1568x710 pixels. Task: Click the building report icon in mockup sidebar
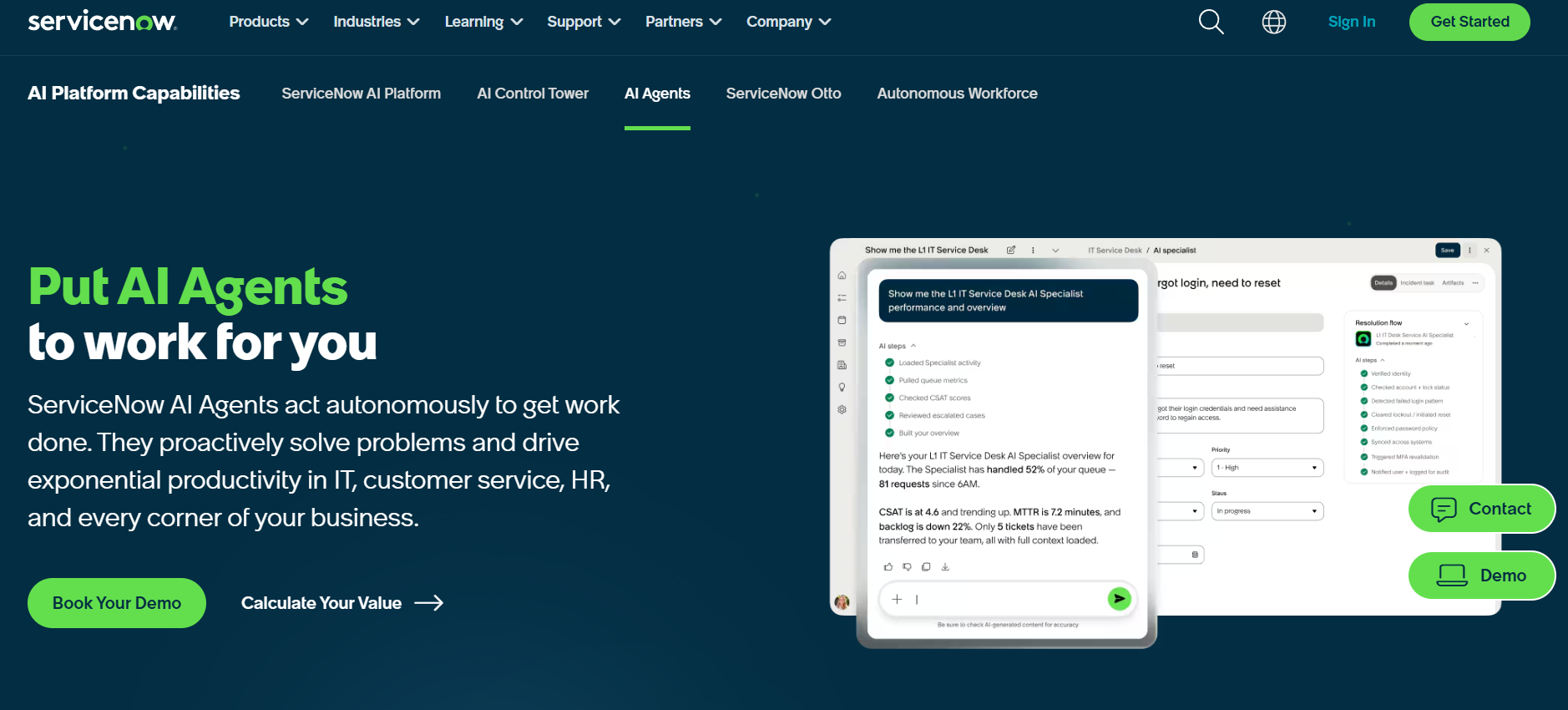pyautogui.click(x=842, y=365)
